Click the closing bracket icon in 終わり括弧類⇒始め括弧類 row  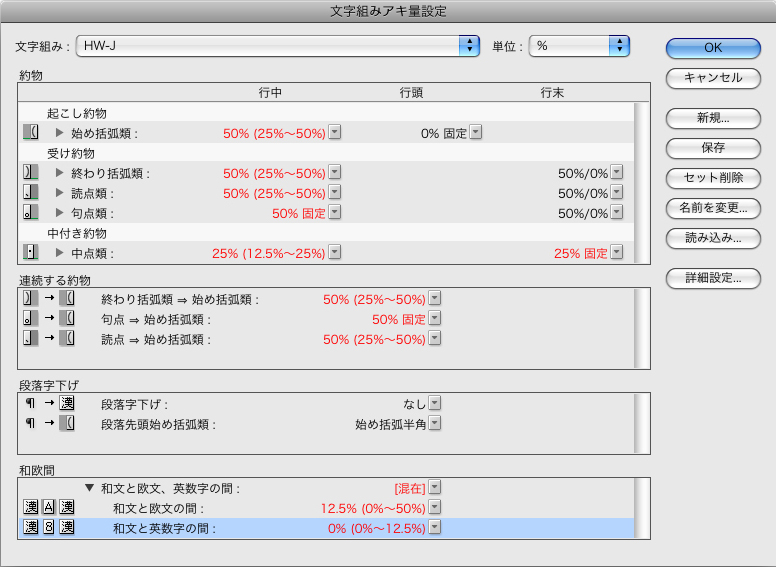(x=31, y=298)
